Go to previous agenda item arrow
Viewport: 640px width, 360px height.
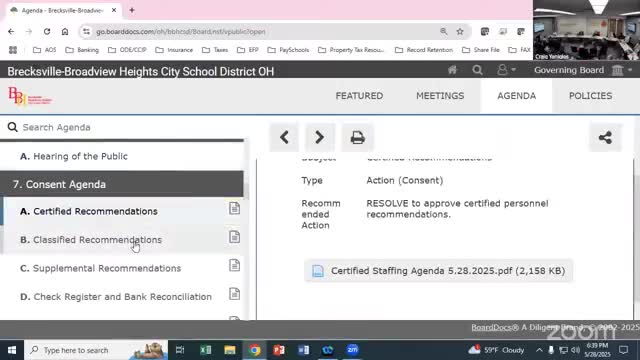tap(284, 138)
